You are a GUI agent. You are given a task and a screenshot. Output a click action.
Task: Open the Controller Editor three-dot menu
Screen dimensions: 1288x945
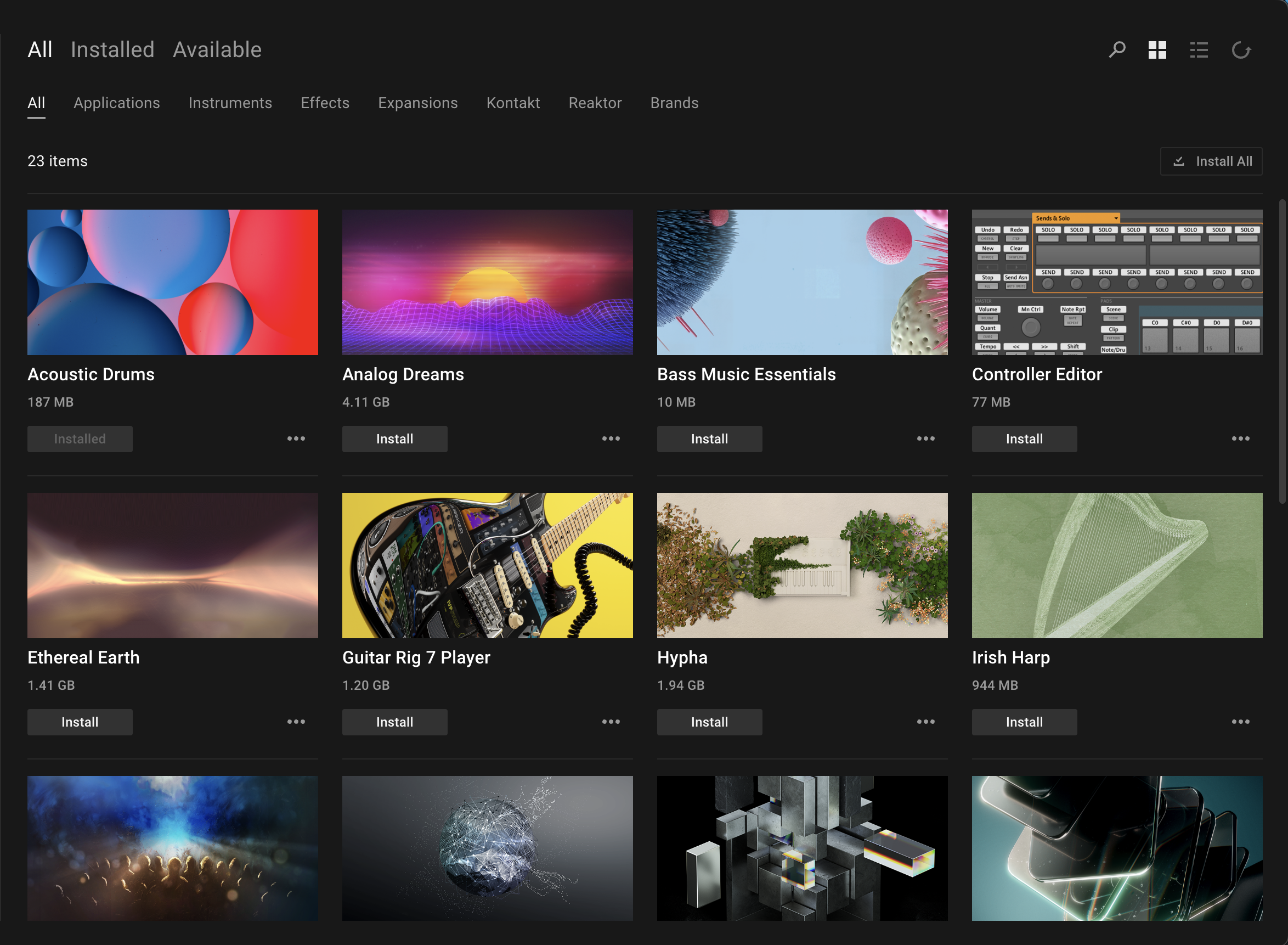pos(1240,439)
